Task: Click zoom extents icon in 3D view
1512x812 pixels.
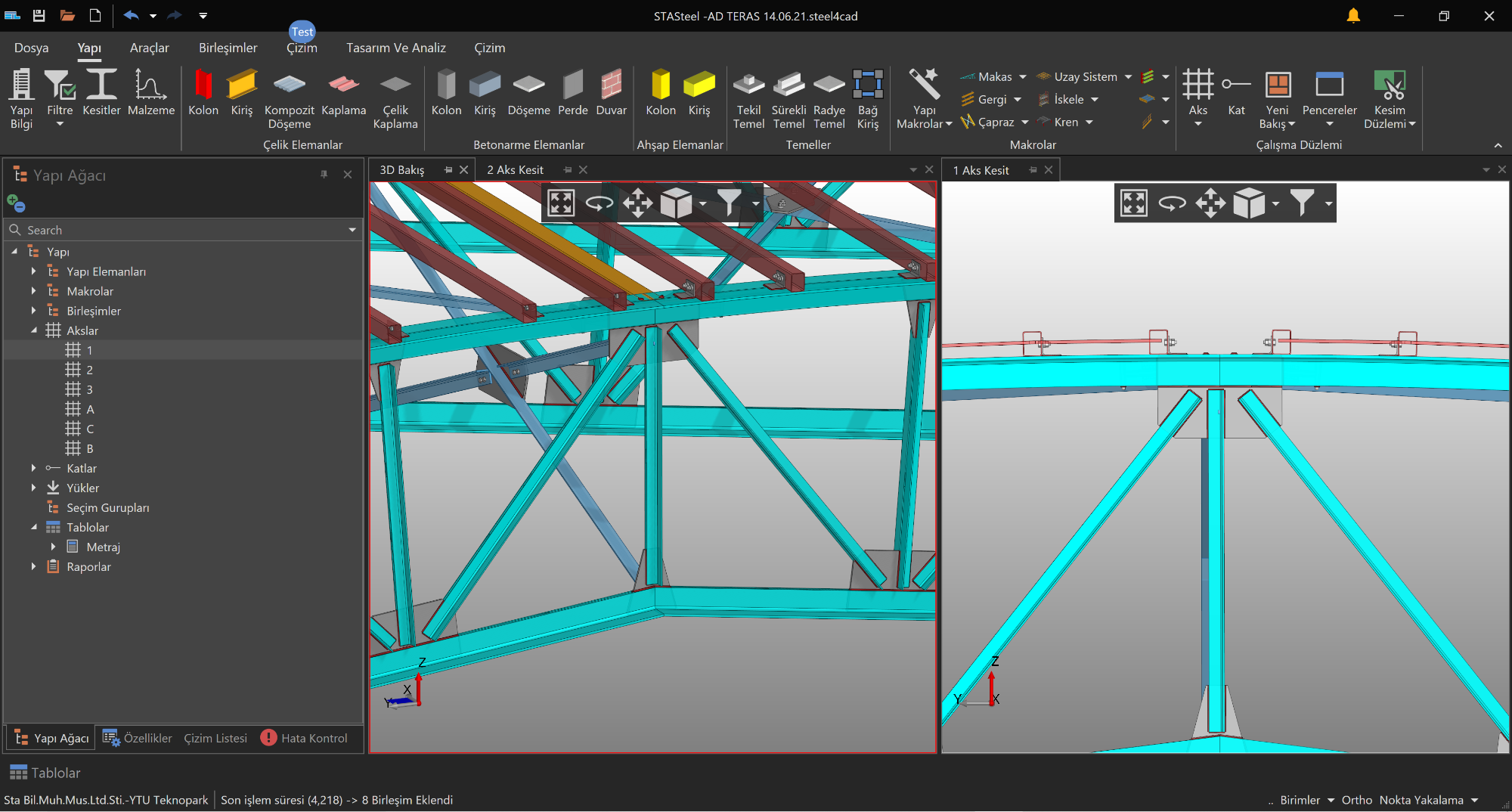Action: point(561,203)
